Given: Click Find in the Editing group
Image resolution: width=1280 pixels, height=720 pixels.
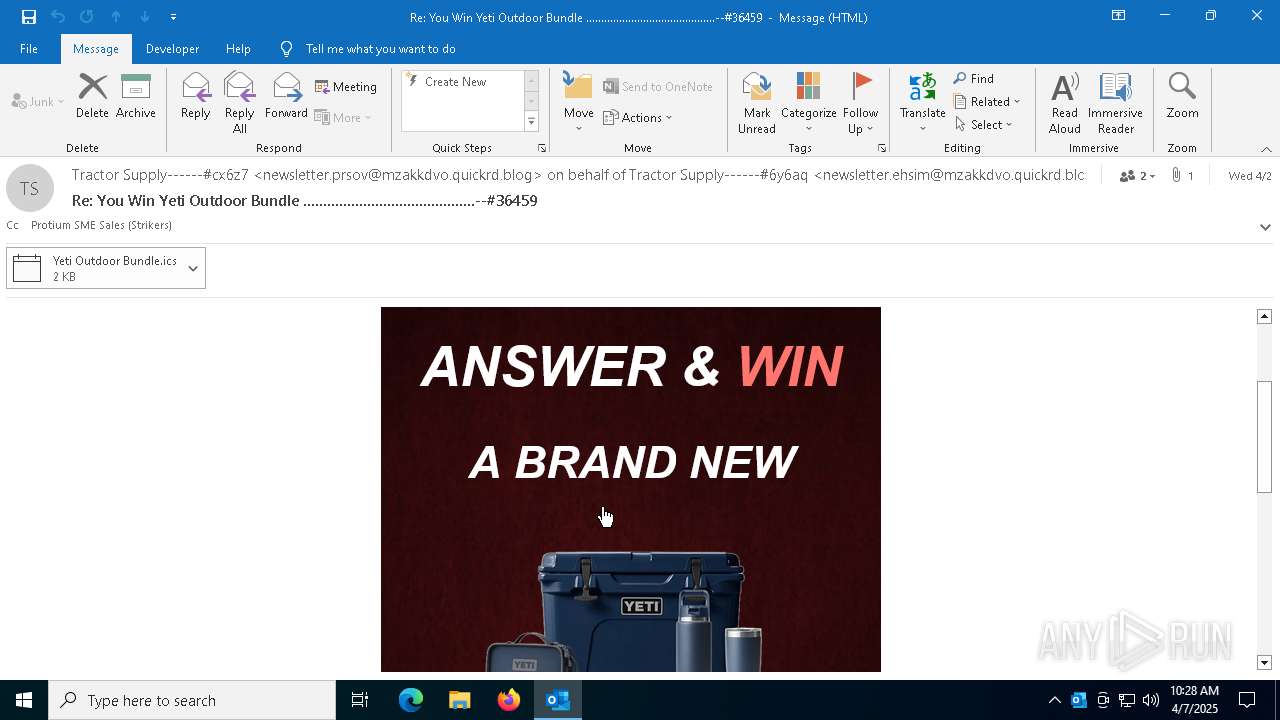Looking at the screenshot, I should pos(974,79).
